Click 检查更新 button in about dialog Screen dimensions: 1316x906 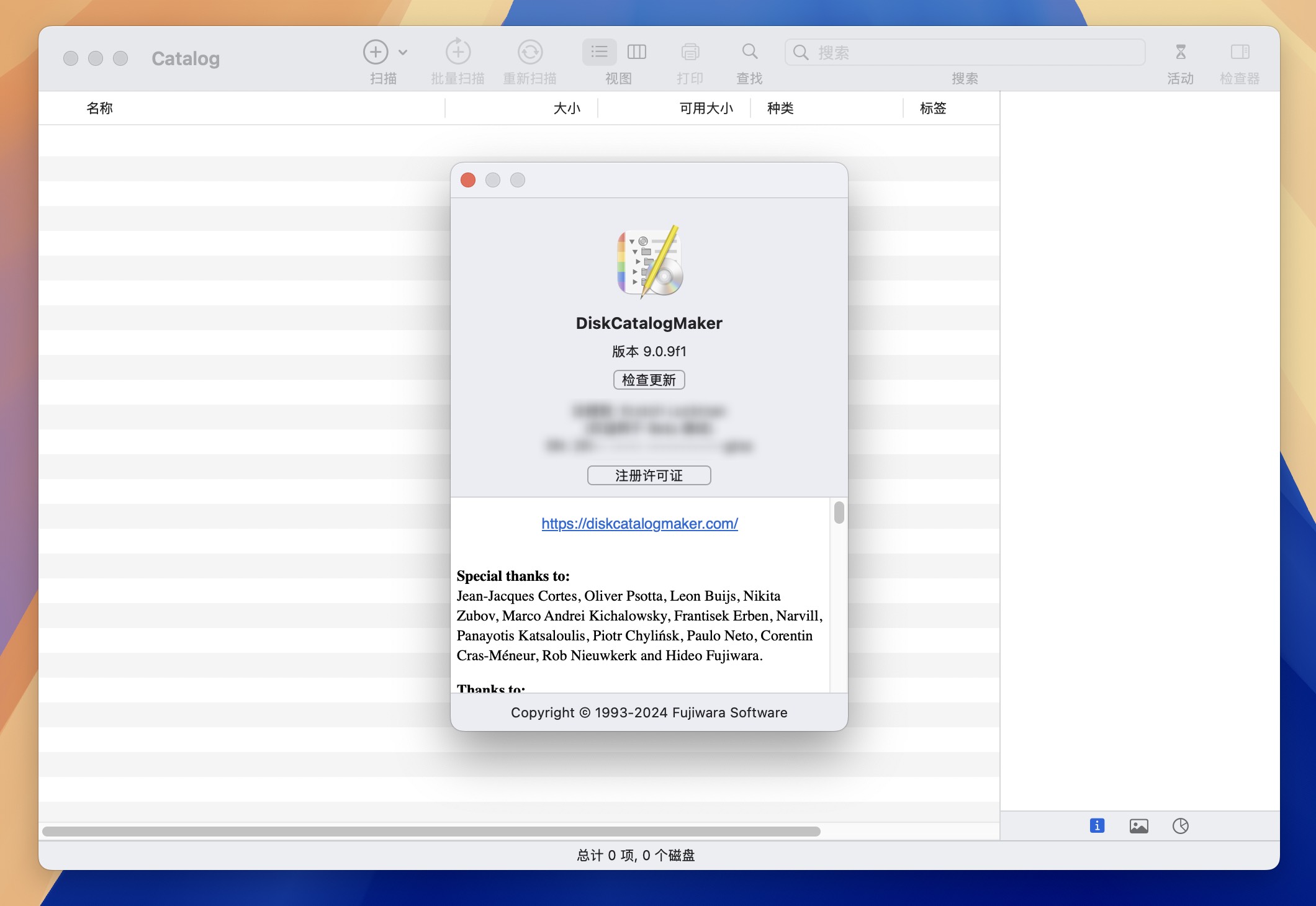tap(649, 379)
